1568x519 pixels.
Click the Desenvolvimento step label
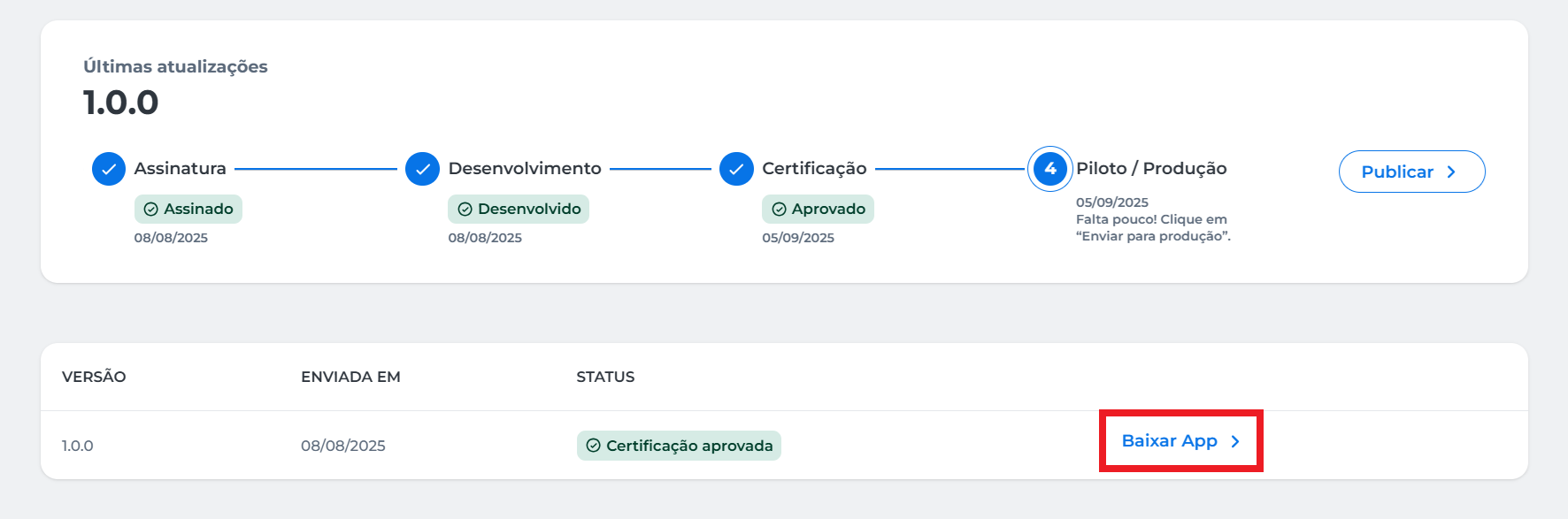[525, 168]
